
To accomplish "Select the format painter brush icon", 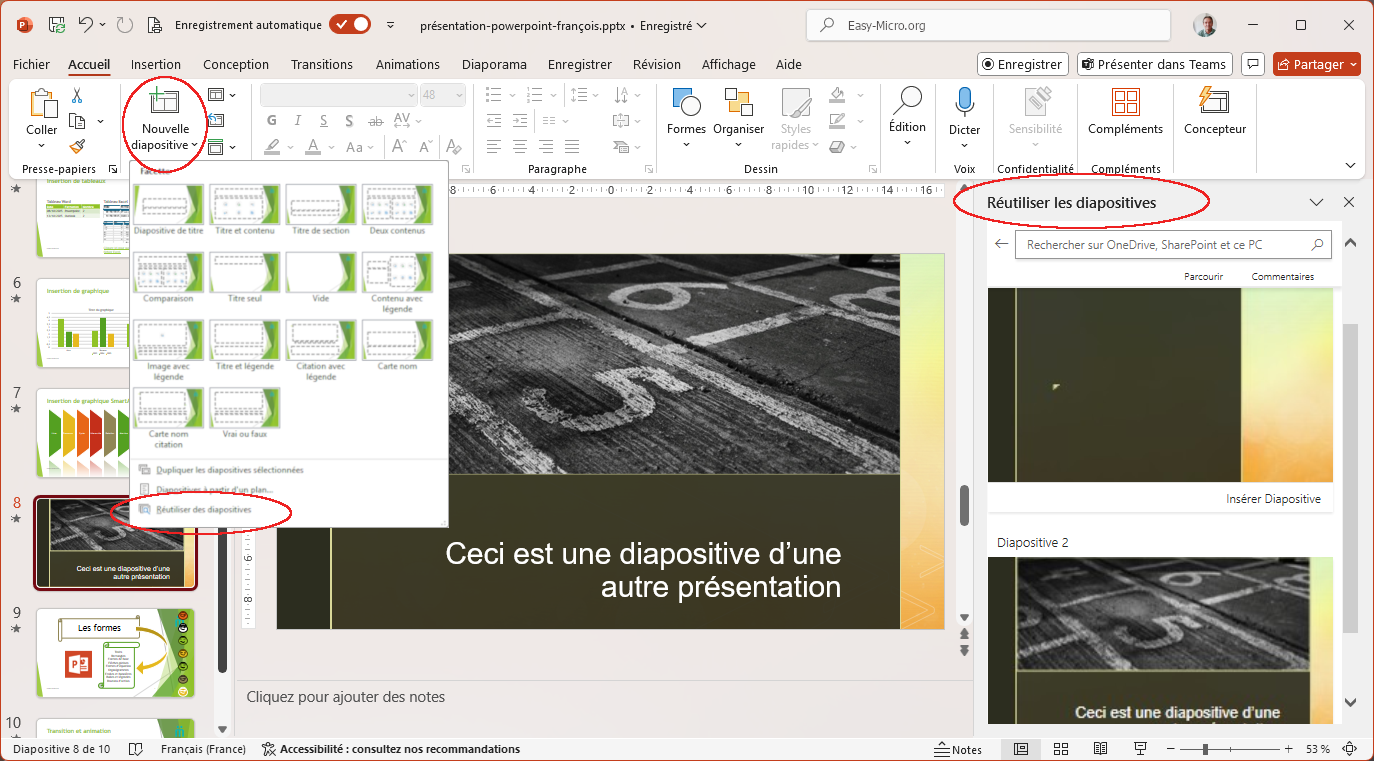I will [77, 147].
